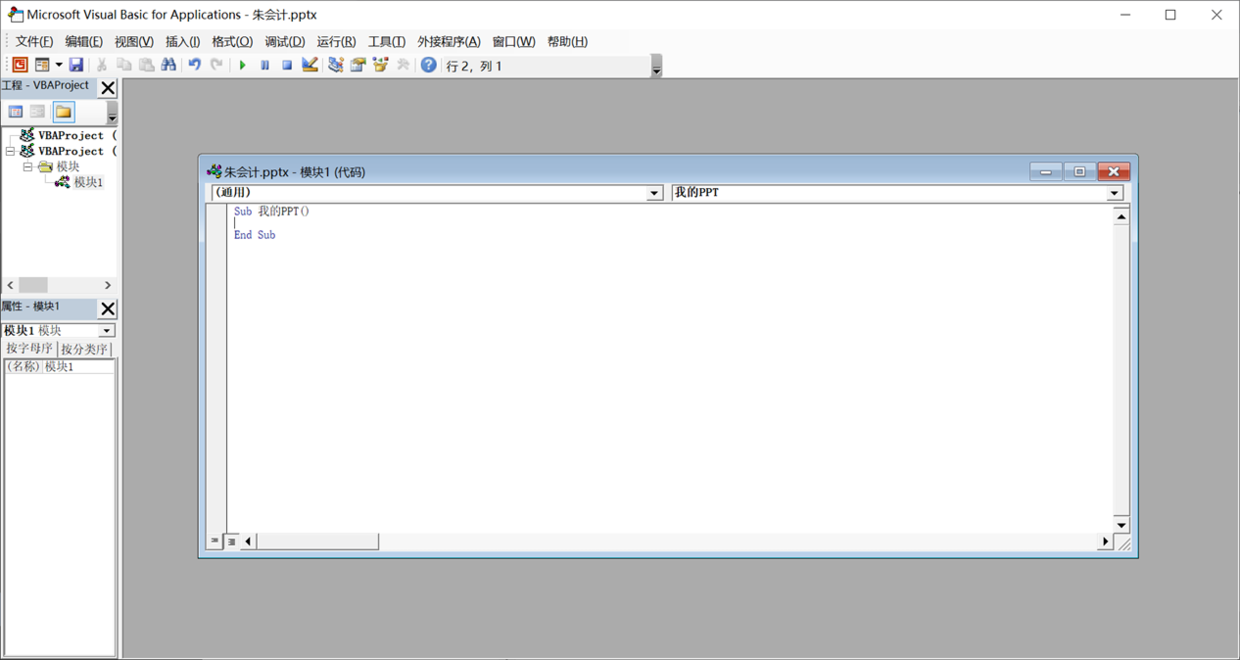Screen dimensions: 1240x660
Task: Toggle Design Mode in the toolbar
Action: tap(310, 65)
